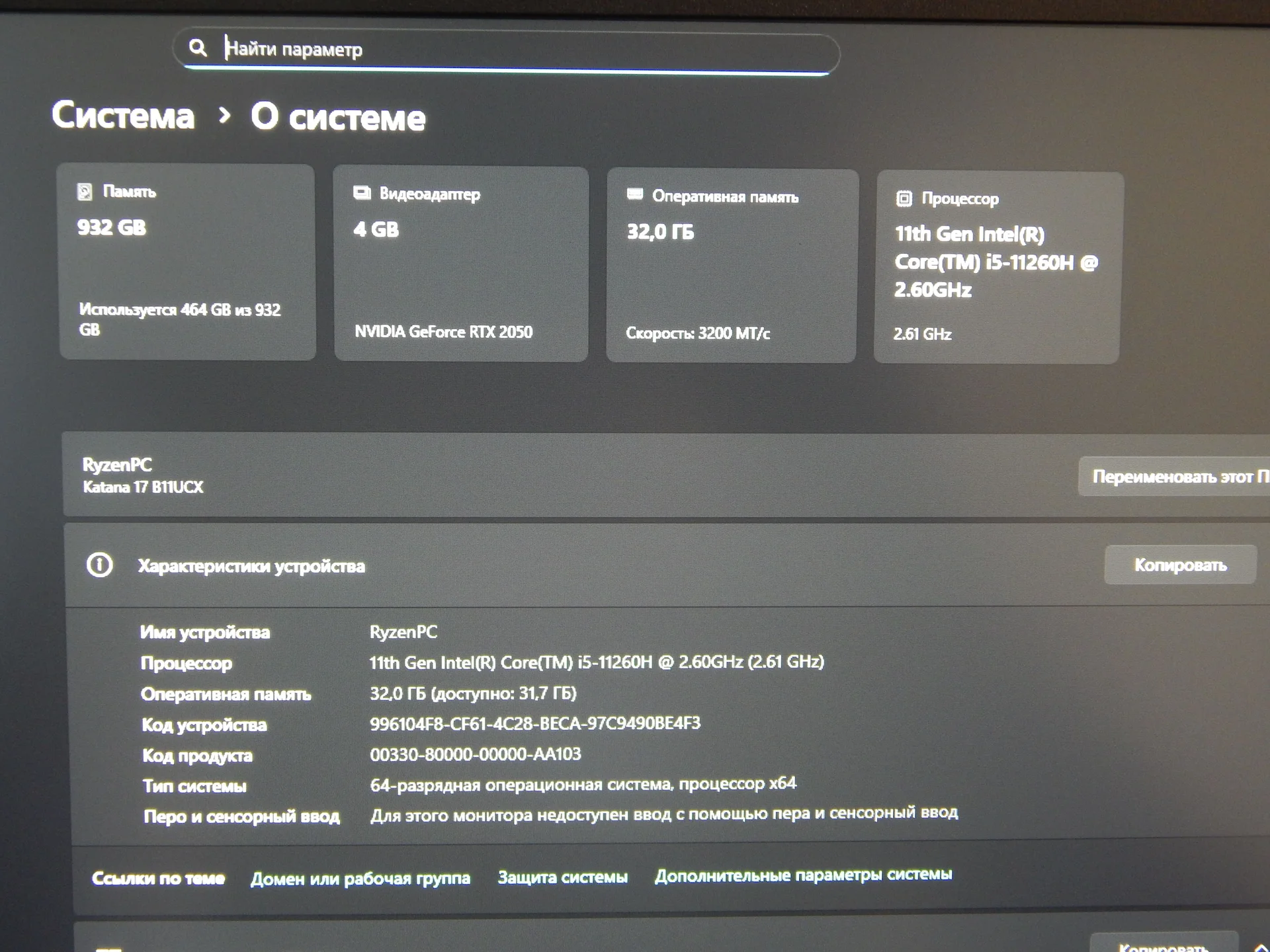Screen dimensions: 1270x952
Task: Open Домен или рабочая группа link
Action: 360,879
